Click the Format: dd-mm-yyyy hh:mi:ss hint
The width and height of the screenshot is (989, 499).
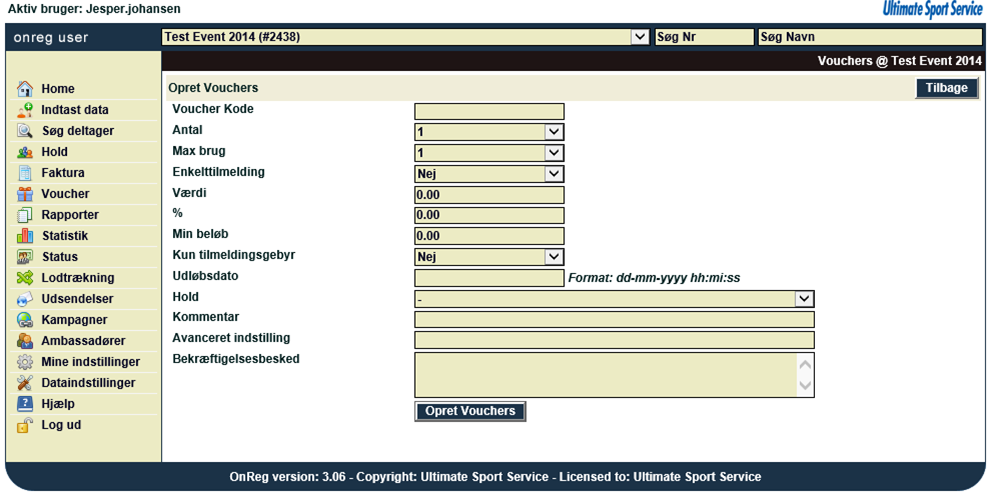coord(654,278)
